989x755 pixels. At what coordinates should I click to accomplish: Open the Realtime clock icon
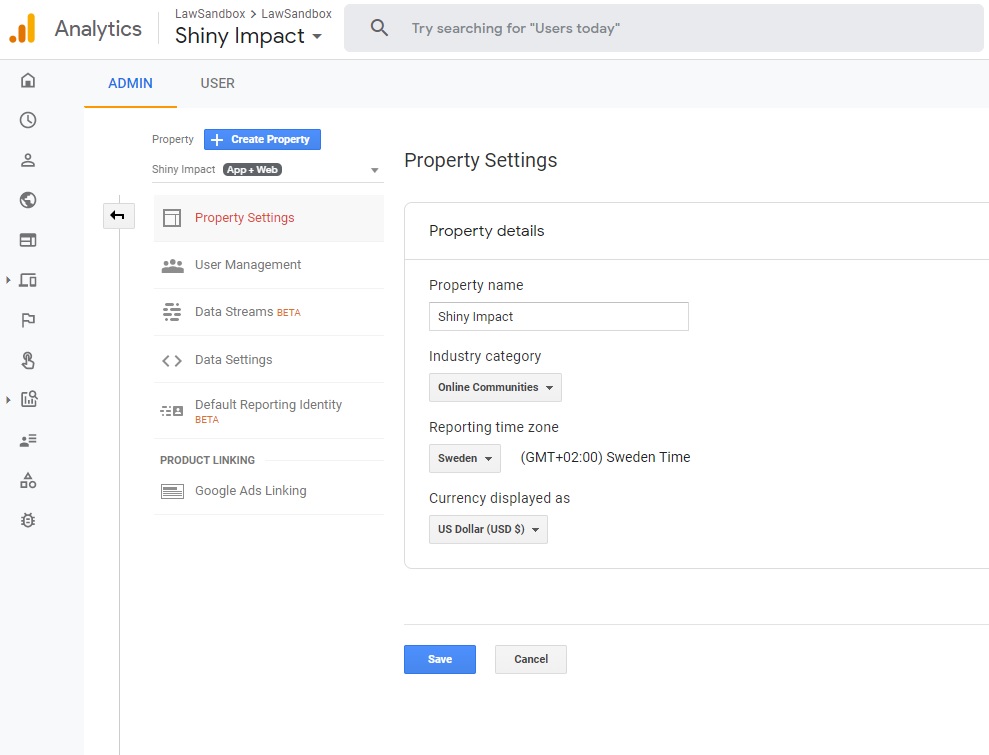point(28,120)
